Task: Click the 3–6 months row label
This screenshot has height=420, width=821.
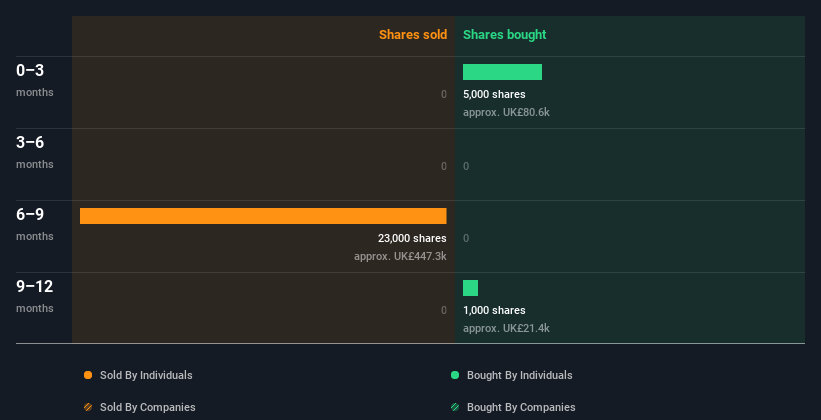Action: pos(35,152)
